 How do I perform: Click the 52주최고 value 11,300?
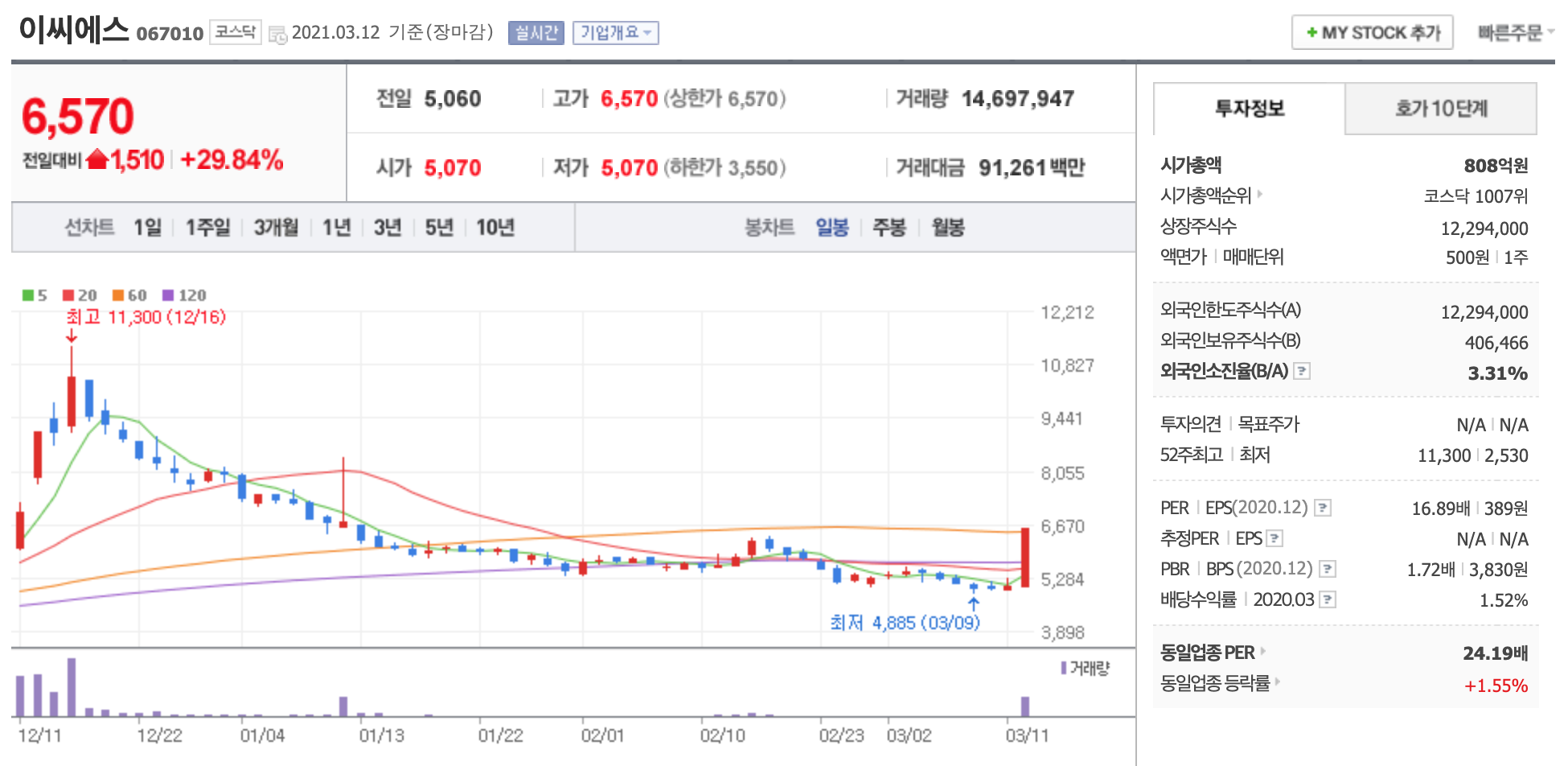click(1443, 455)
